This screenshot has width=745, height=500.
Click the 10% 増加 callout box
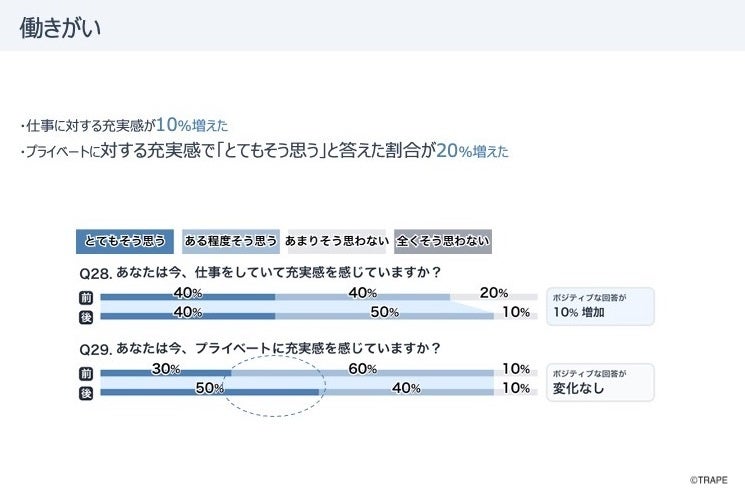[599, 306]
